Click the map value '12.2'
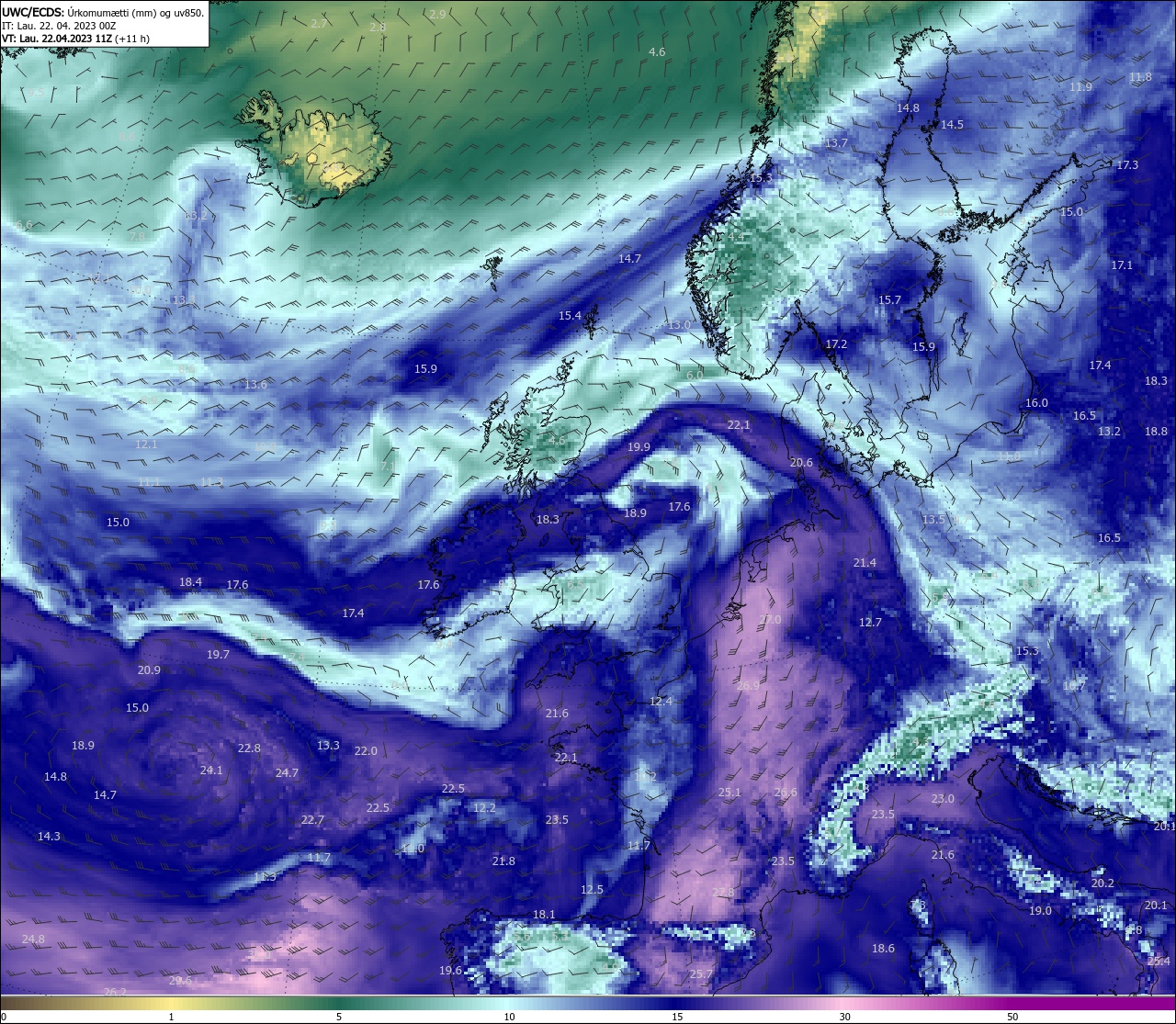Screen dimensions: 1176x1024 coord(484,807)
